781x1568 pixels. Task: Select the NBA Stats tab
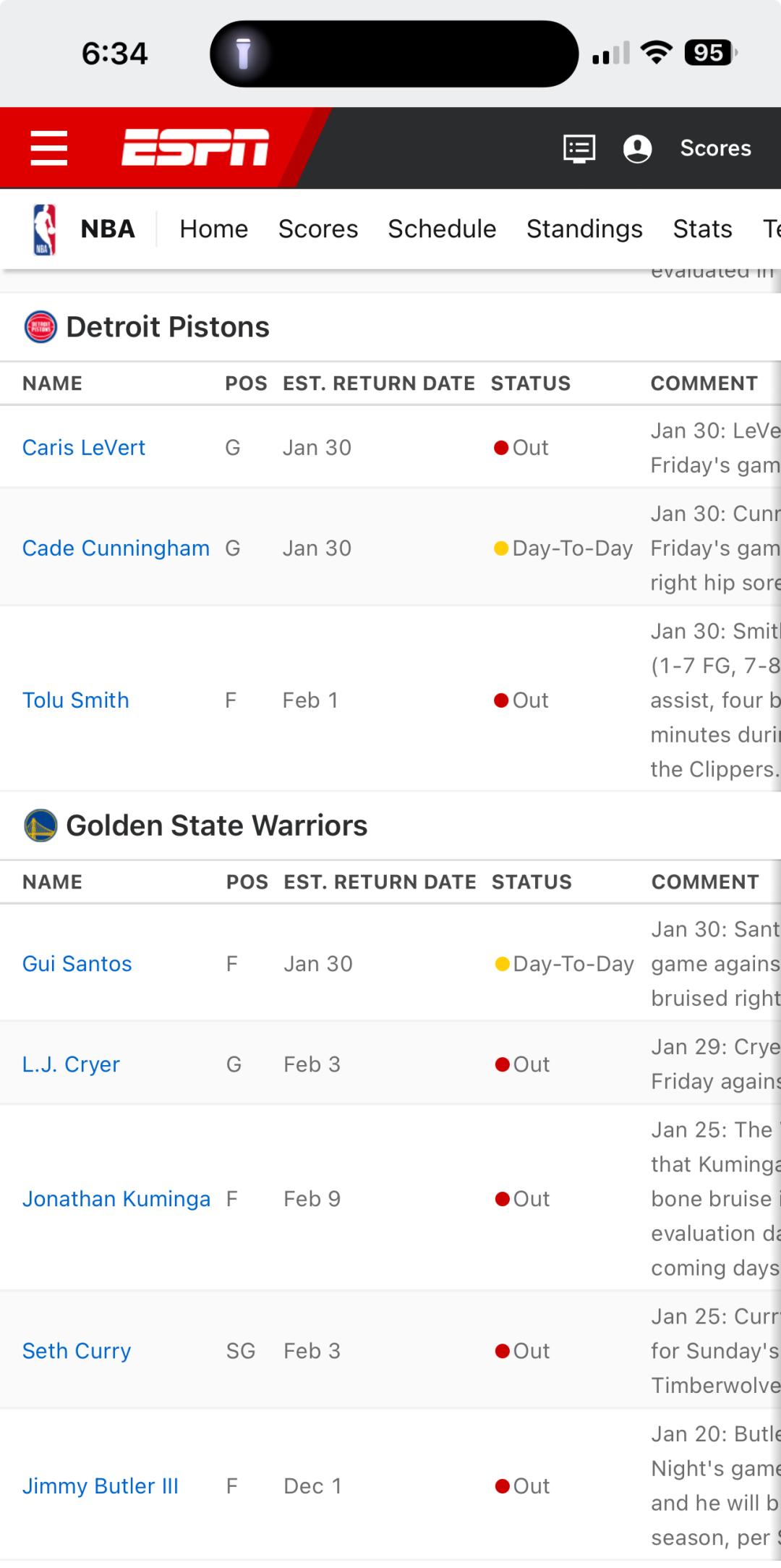pyautogui.click(x=702, y=229)
